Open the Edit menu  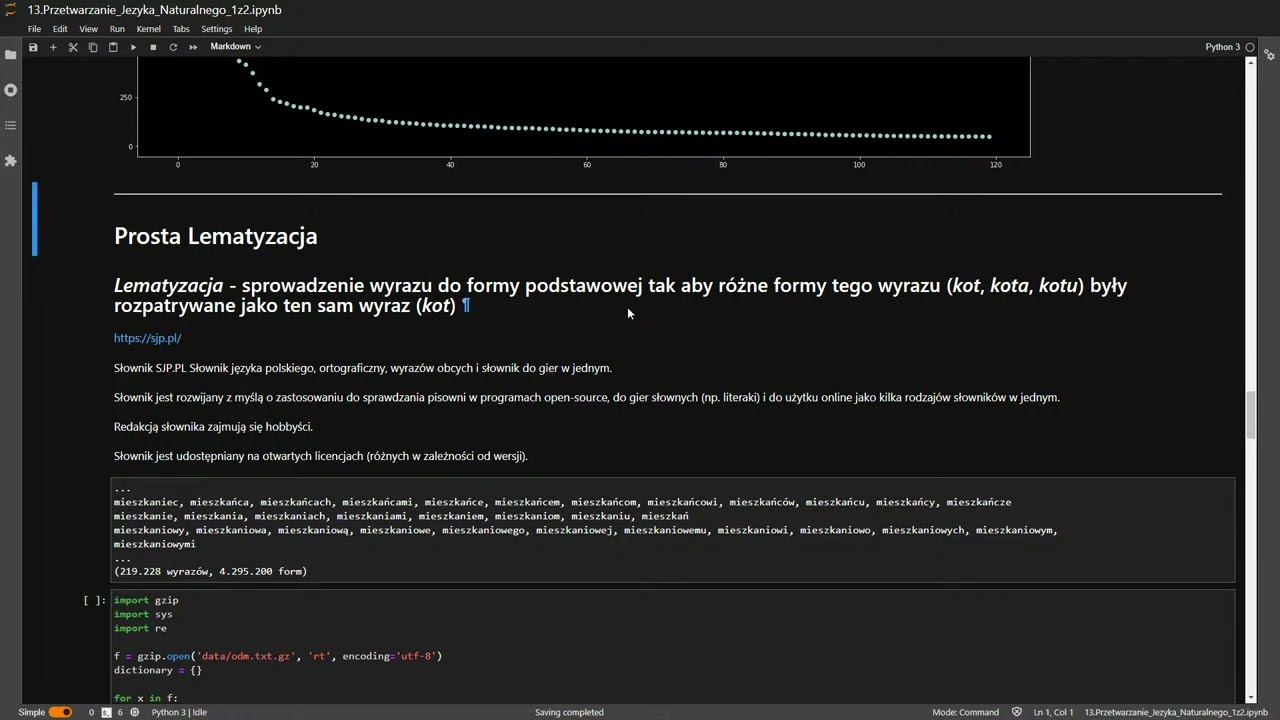60,29
